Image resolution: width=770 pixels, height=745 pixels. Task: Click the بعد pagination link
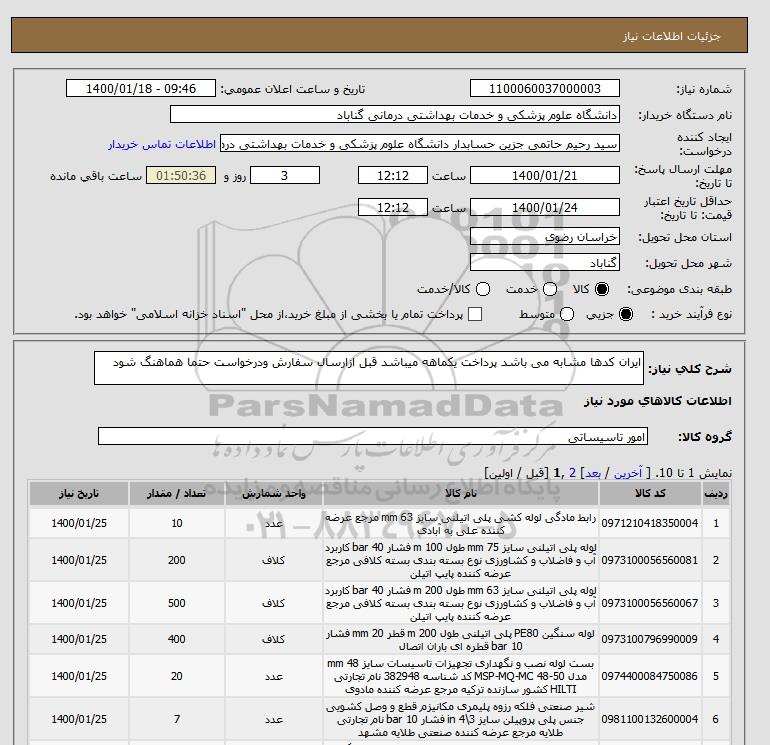593,473
